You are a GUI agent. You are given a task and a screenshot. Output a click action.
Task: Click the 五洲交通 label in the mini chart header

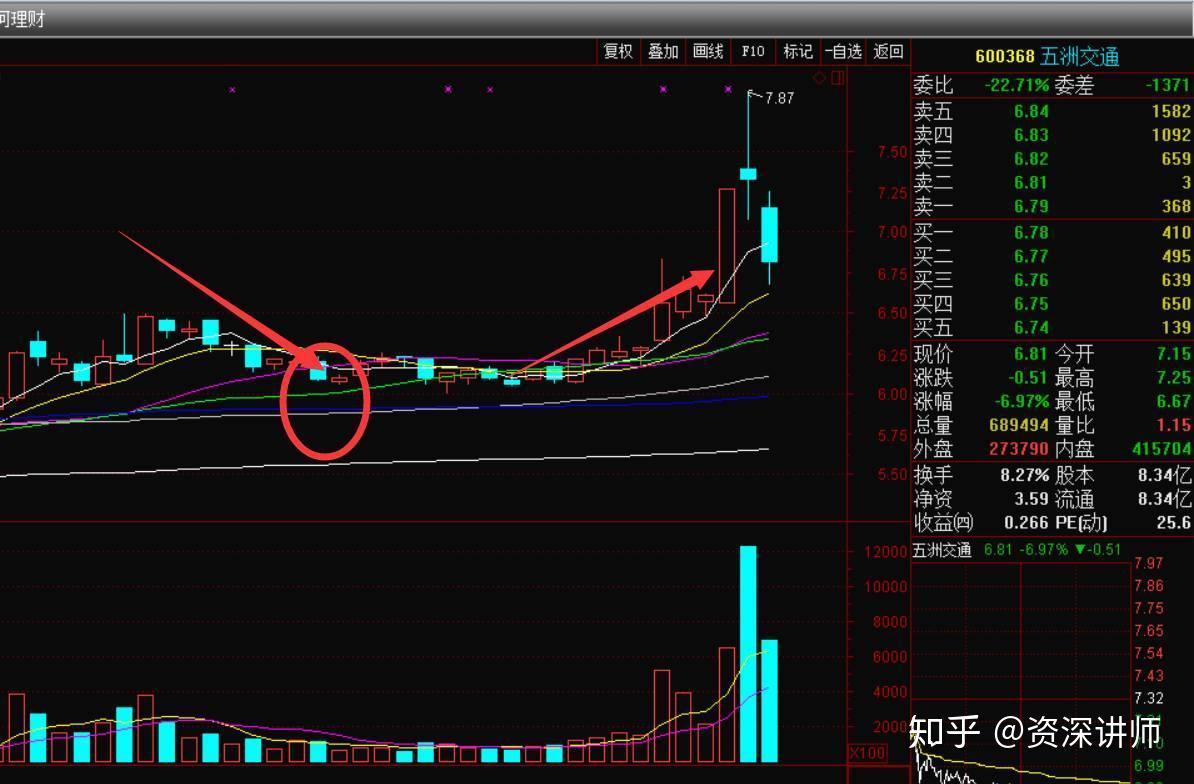coord(942,550)
